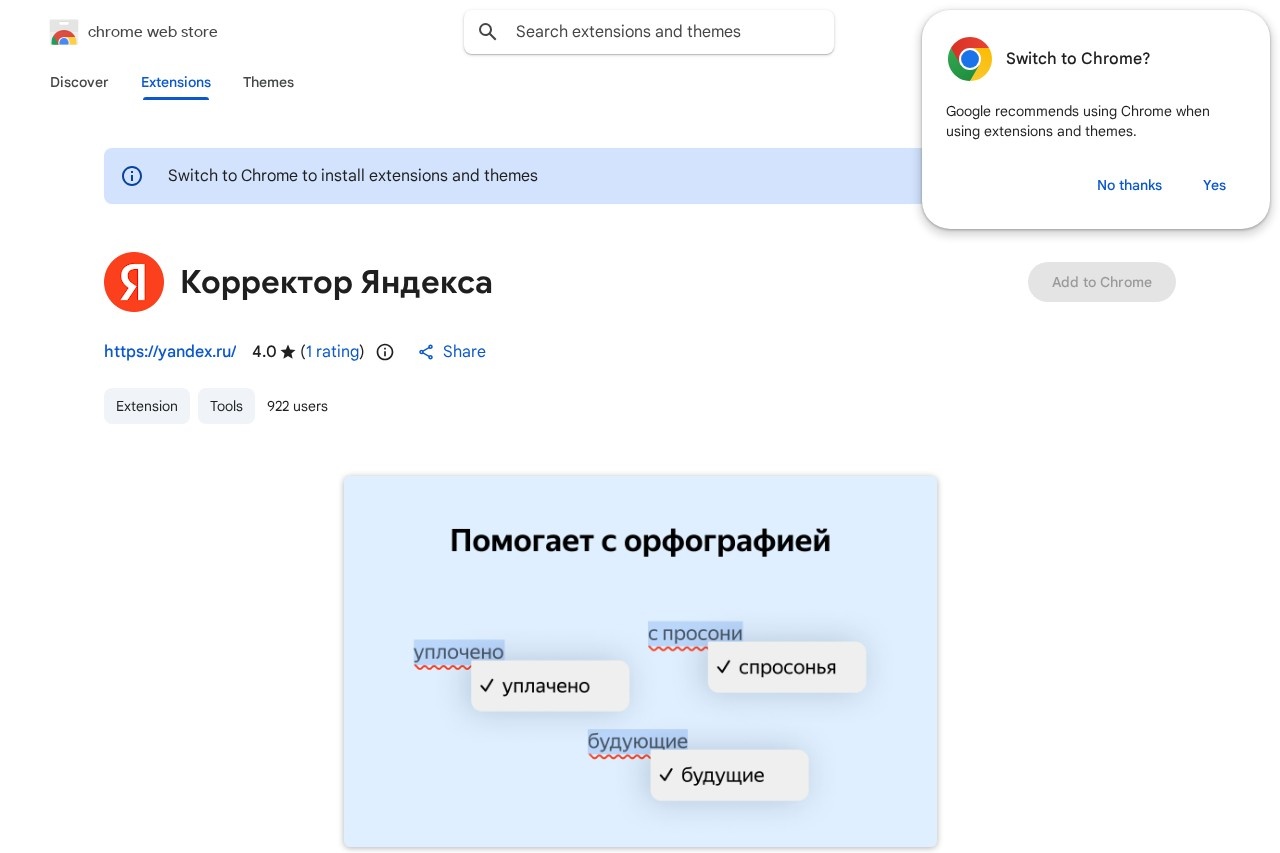Switch to the Themes tab
The width and height of the screenshot is (1280, 853).
pyautogui.click(x=268, y=83)
